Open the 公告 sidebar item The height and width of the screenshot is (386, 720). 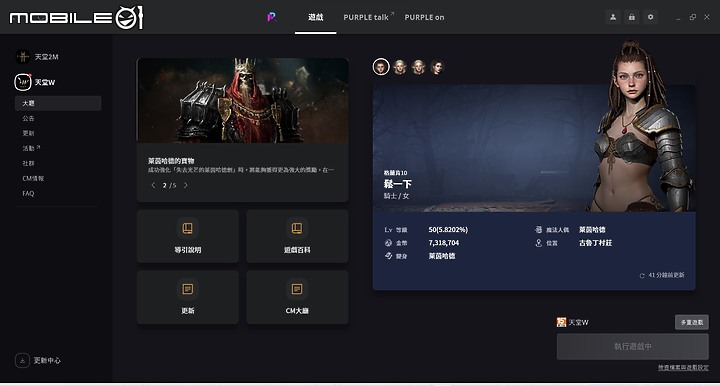[x=28, y=118]
